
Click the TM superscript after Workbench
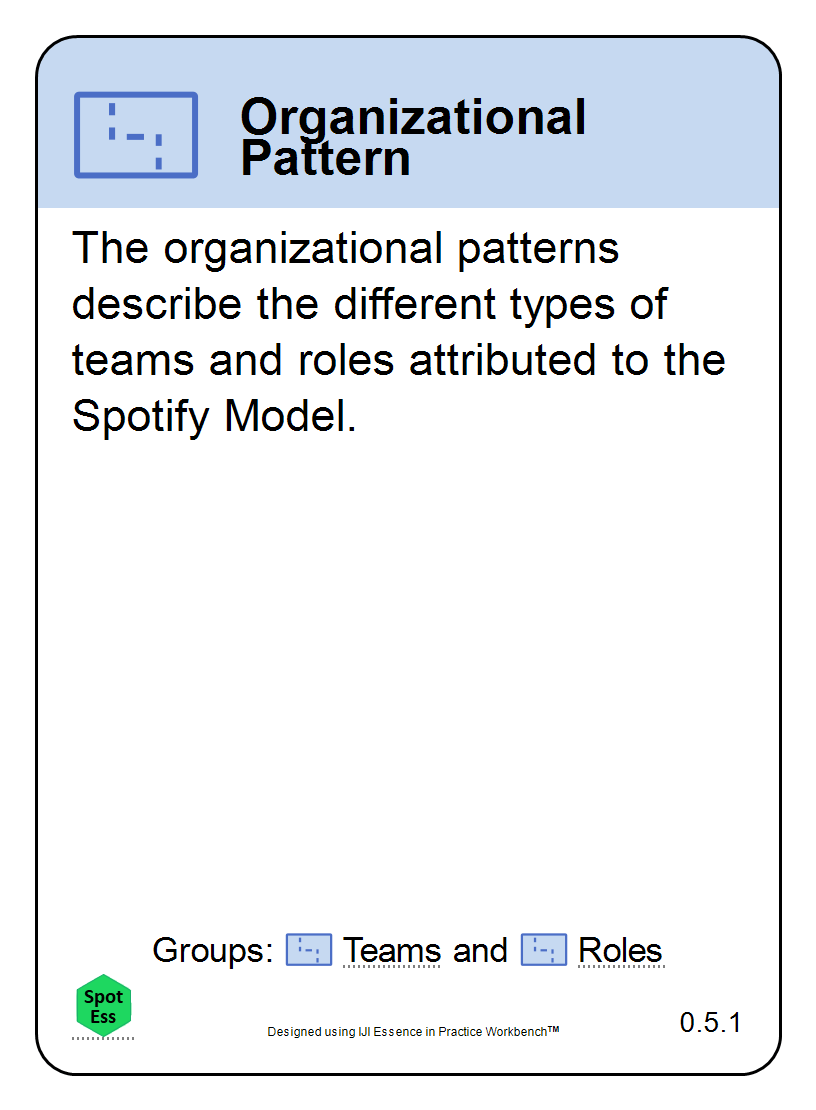pyautogui.click(x=553, y=1029)
